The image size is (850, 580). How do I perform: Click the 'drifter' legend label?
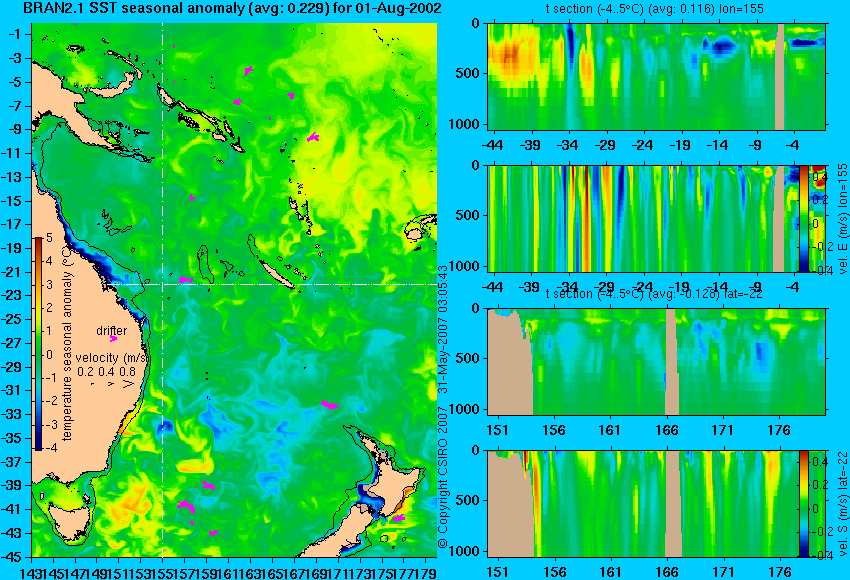pos(112,331)
